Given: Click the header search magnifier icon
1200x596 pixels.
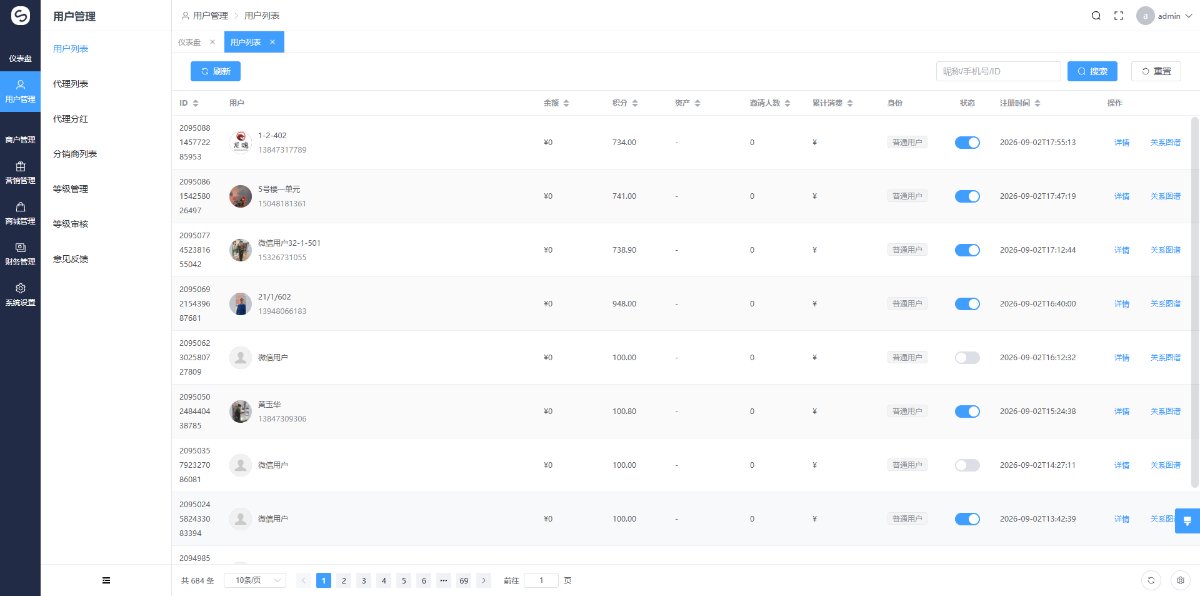Looking at the screenshot, I should click(1096, 16).
